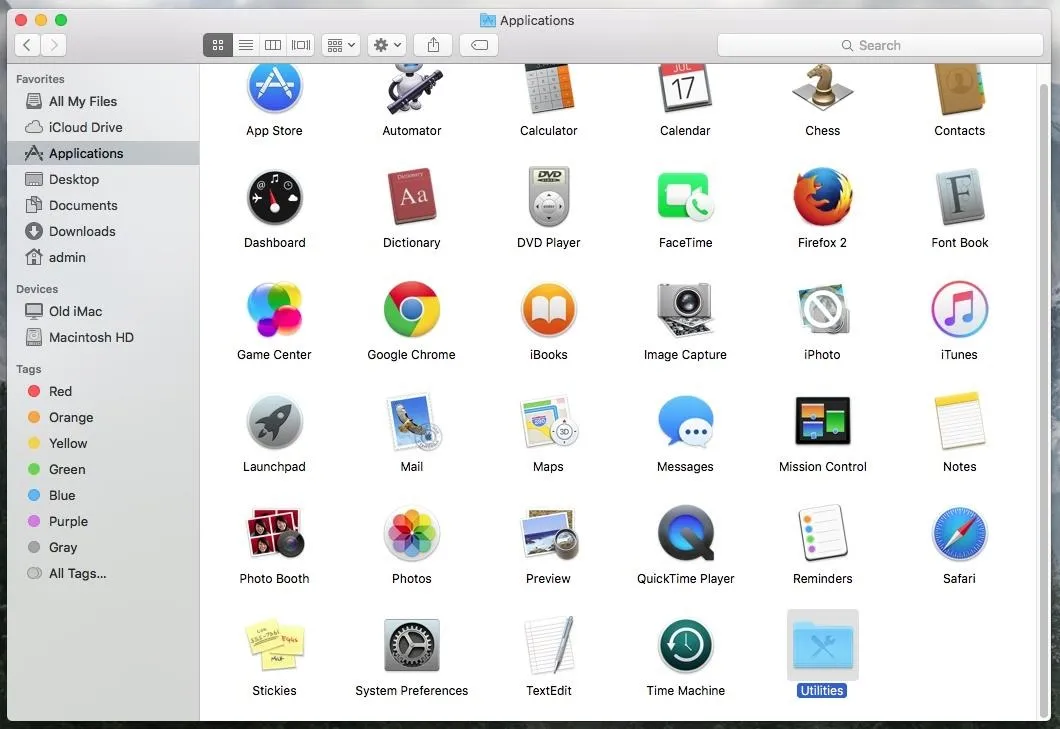1060x729 pixels.
Task: Open Documents from the sidebar
Action: tap(103, 205)
